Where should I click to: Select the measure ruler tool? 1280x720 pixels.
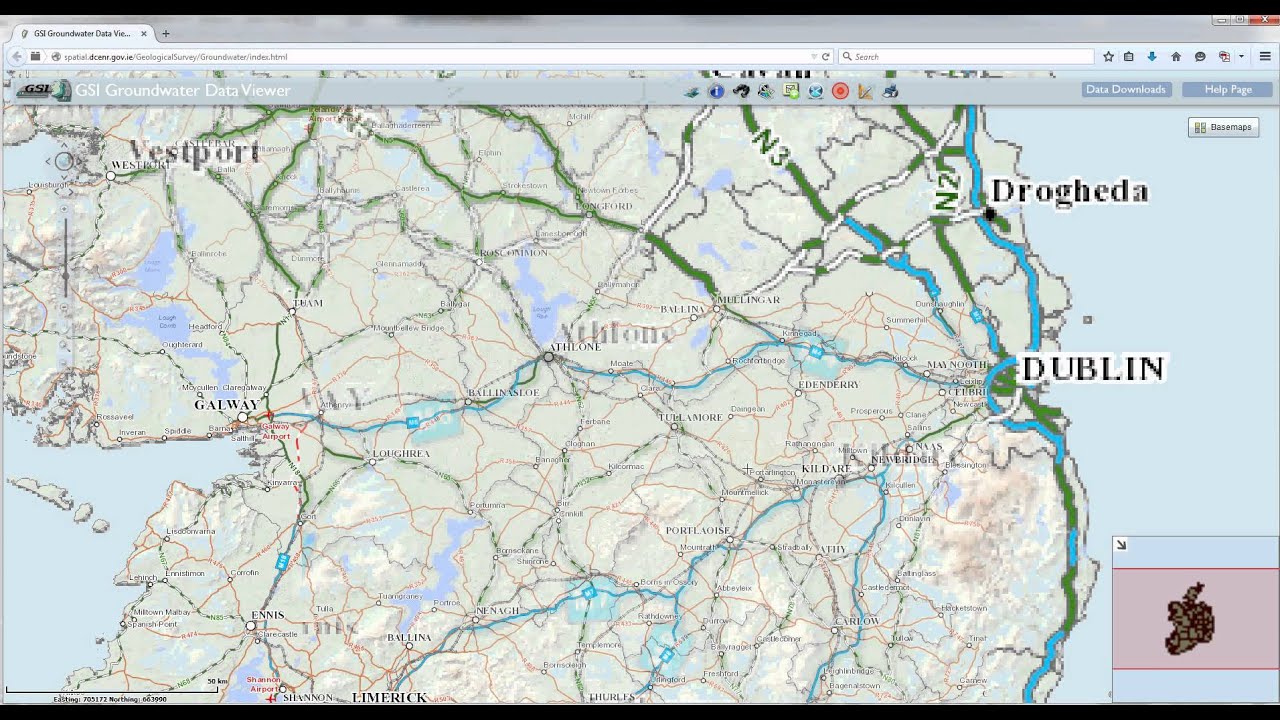[x=865, y=91]
